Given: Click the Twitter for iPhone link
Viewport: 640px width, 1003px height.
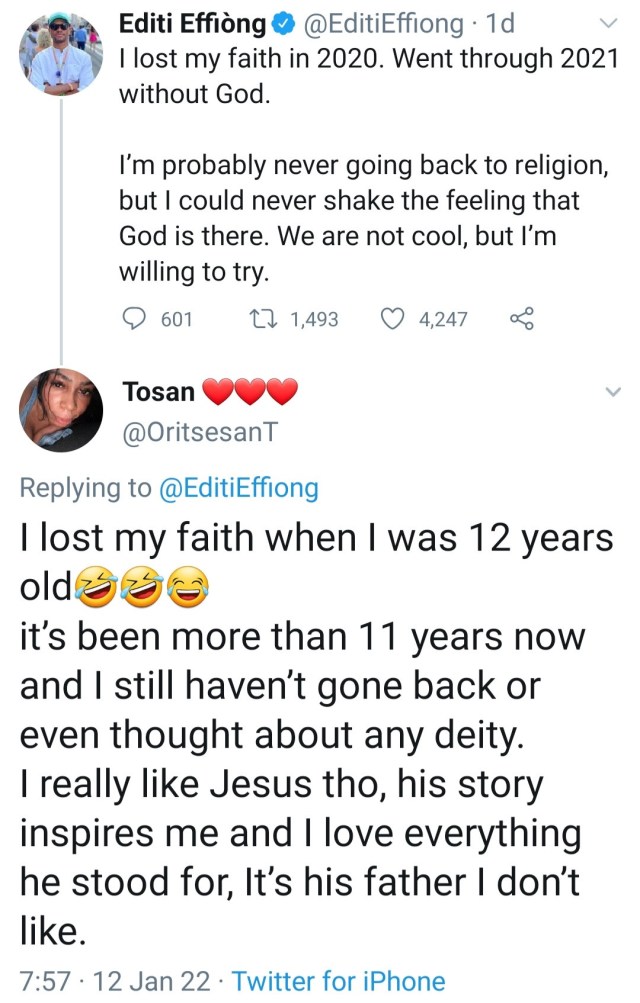Looking at the screenshot, I should (339, 980).
